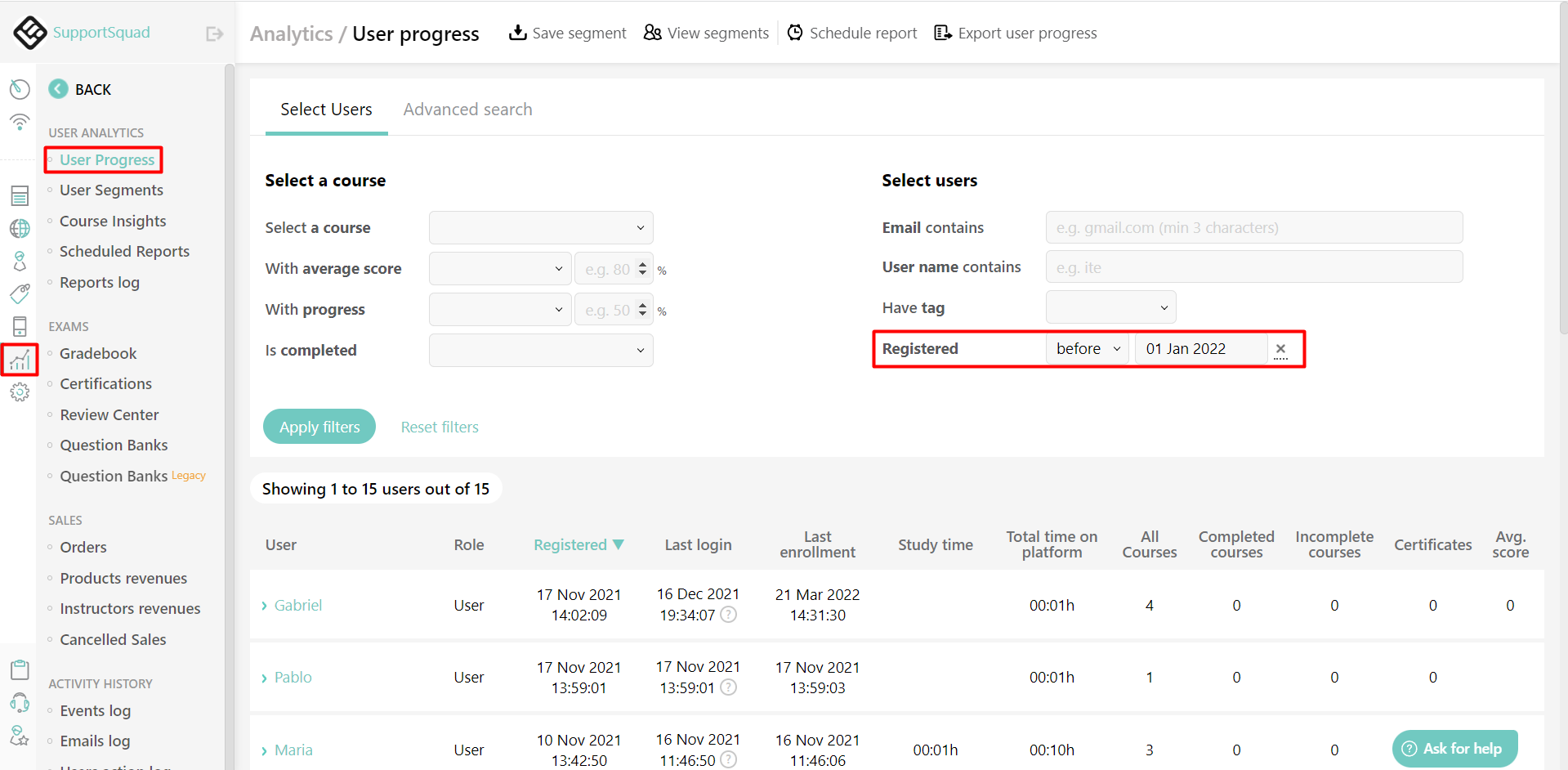Expand the row for user Gabriel

pos(262,605)
